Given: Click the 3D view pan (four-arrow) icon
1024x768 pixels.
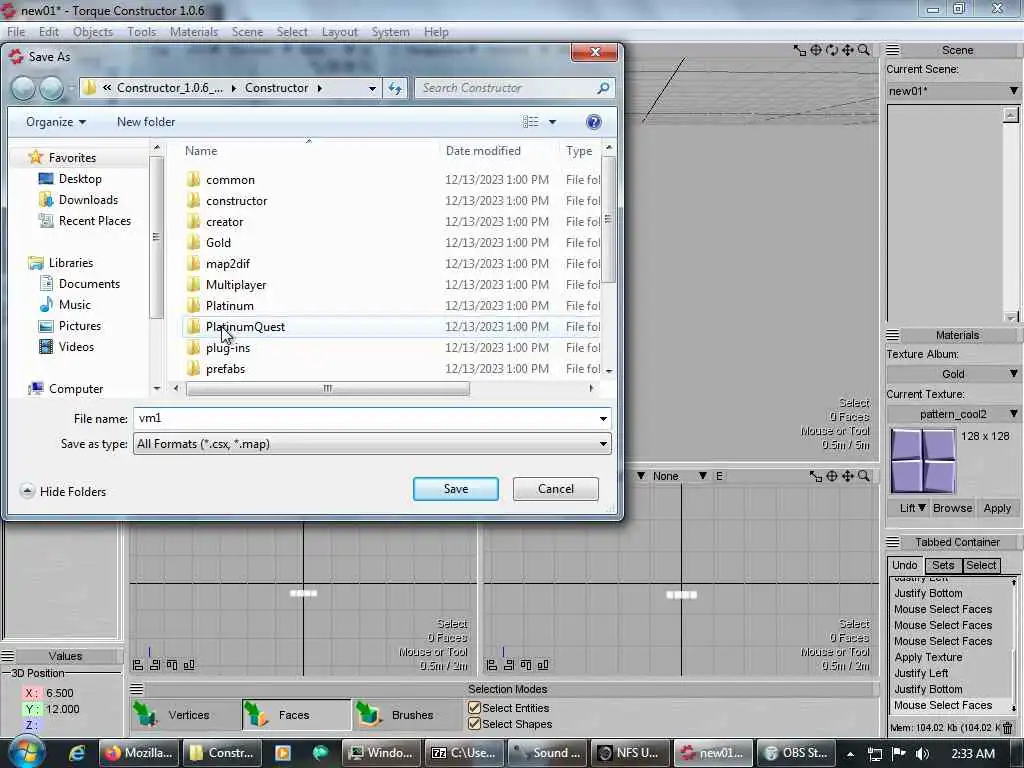Looking at the screenshot, I should pos(848,50).
